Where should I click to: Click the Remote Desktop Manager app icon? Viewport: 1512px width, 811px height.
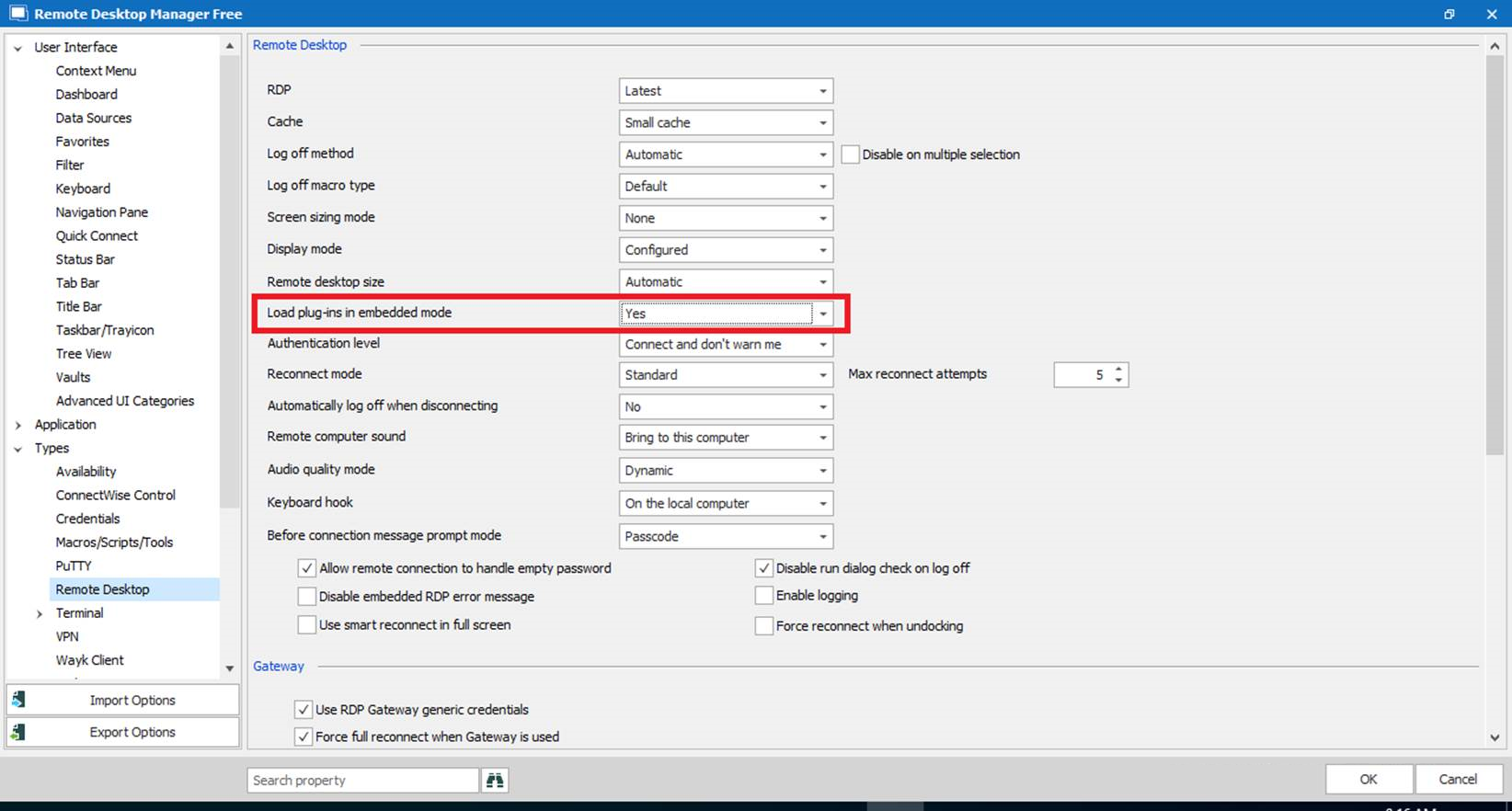pos(17,14)
